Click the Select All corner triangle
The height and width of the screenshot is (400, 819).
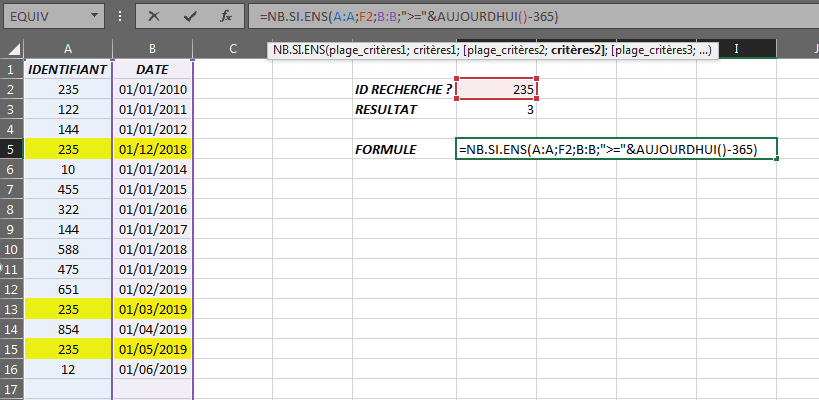tap(11, 49)
